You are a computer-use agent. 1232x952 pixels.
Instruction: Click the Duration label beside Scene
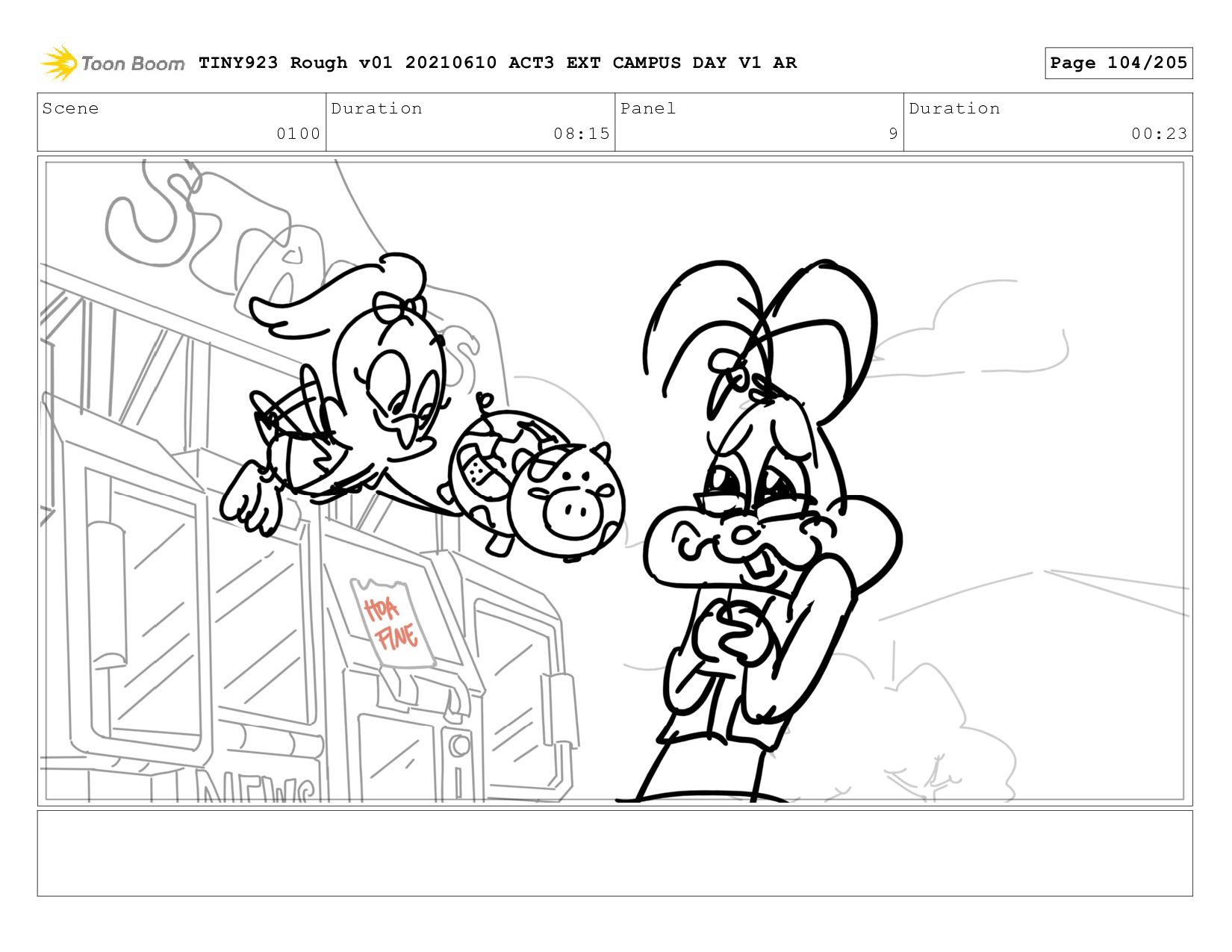[376, 108]
